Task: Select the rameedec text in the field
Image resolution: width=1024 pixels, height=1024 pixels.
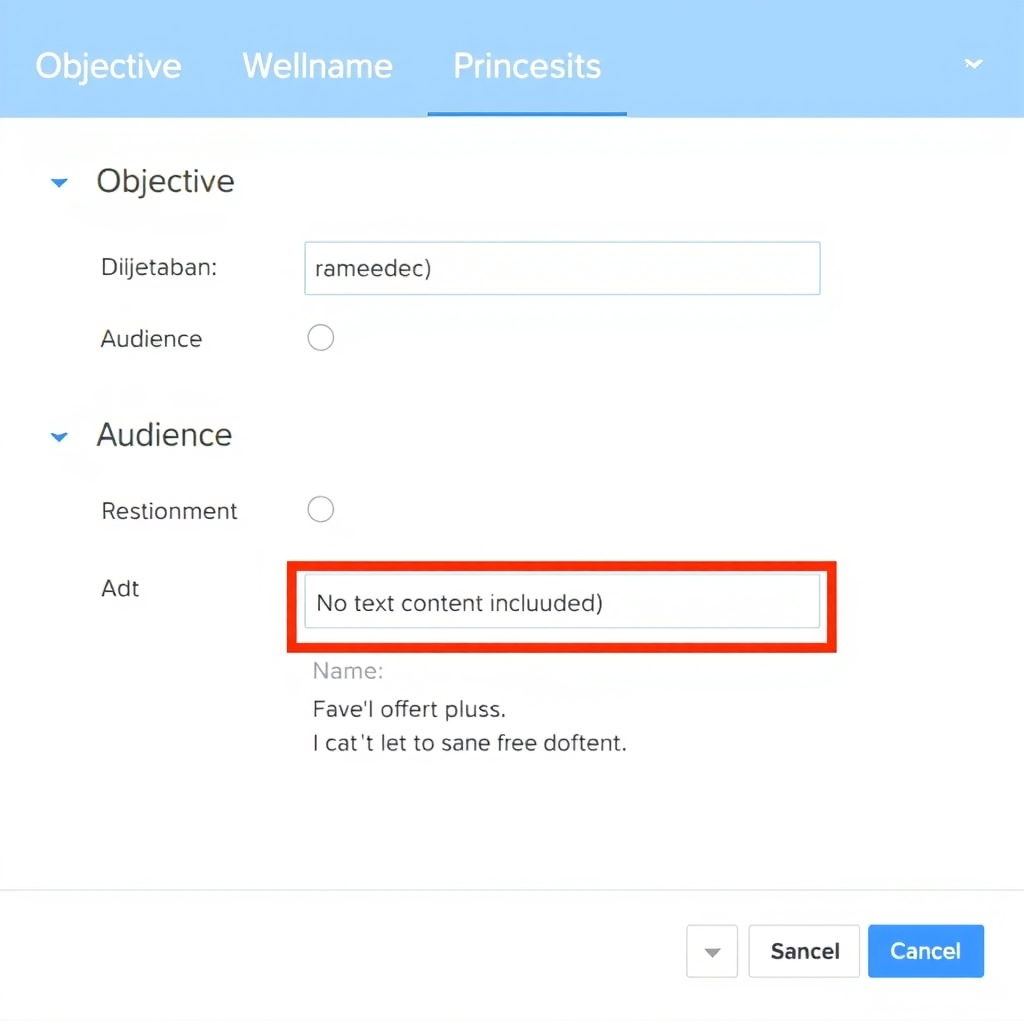Action: click(372, 268)
